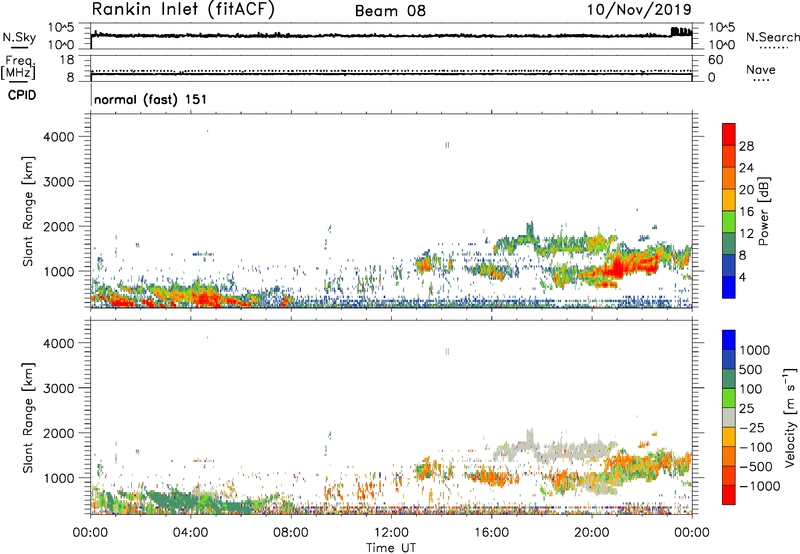Click the noise spike at end of N.Sky trace
The image size is (800, 554).
[682, 32]
